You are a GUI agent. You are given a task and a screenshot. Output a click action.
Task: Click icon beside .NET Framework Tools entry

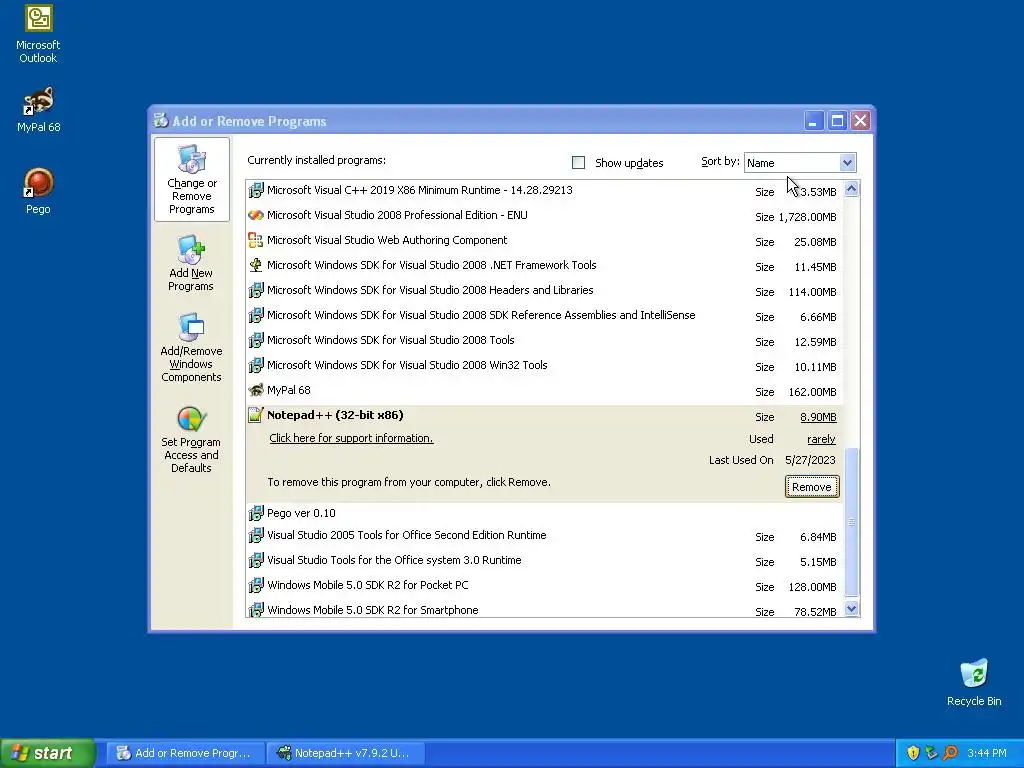pyautogui.click(x=256, y=265)
